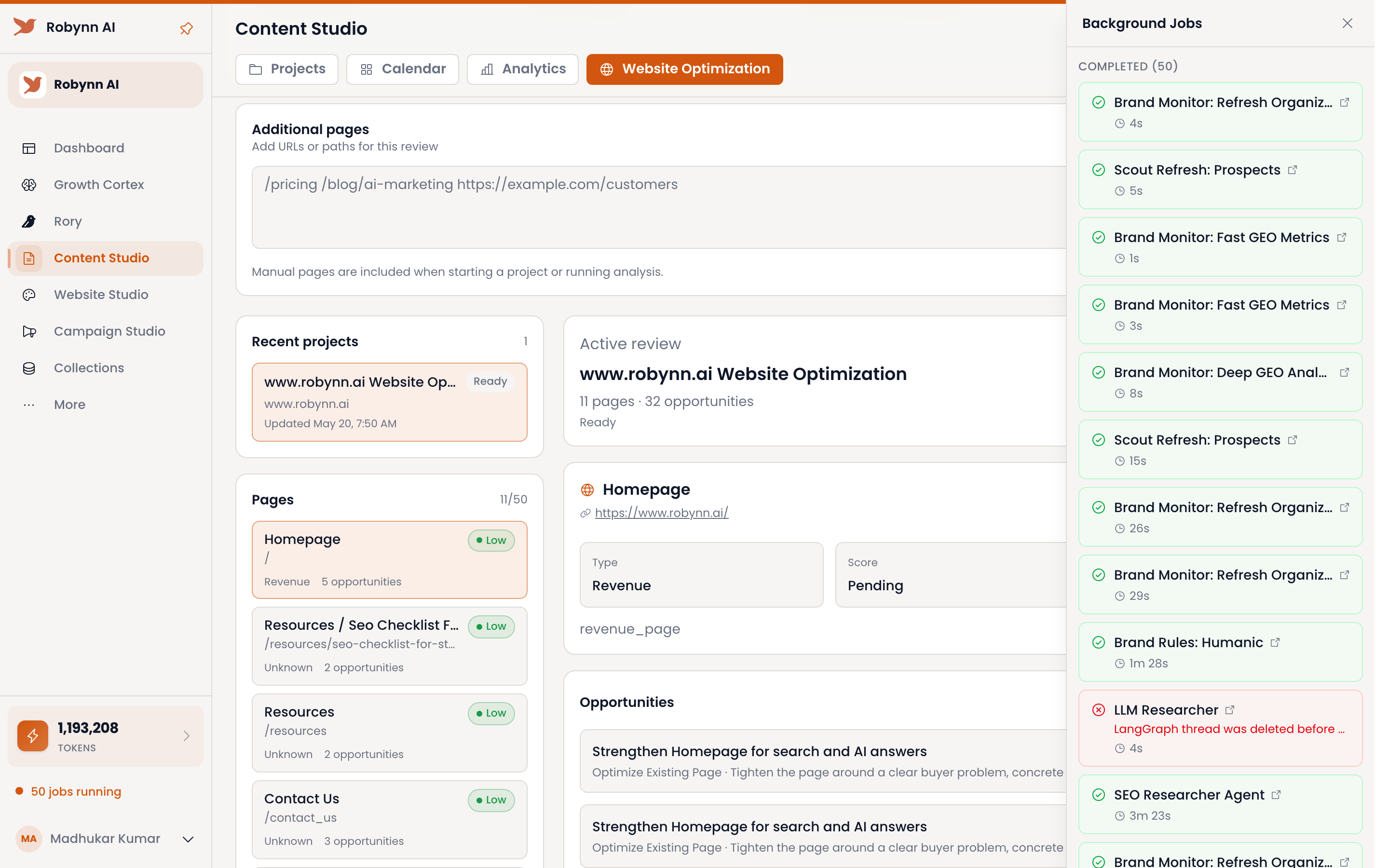Screen dimensions: 1389x868
Task: Select the Resources / Seo Checklist page card
Action: [x=389, y=646]
